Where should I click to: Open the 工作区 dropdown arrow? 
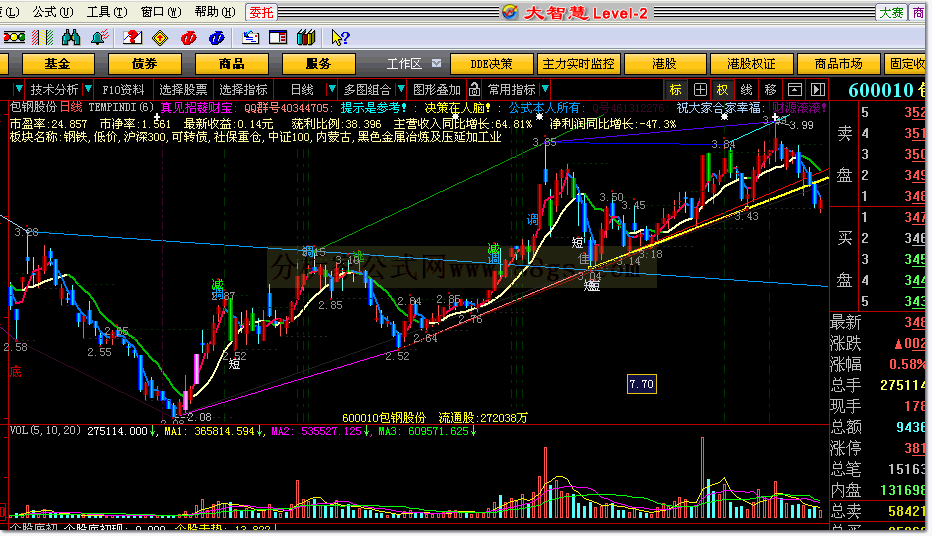pyautogui.click(x=436, y=63)
